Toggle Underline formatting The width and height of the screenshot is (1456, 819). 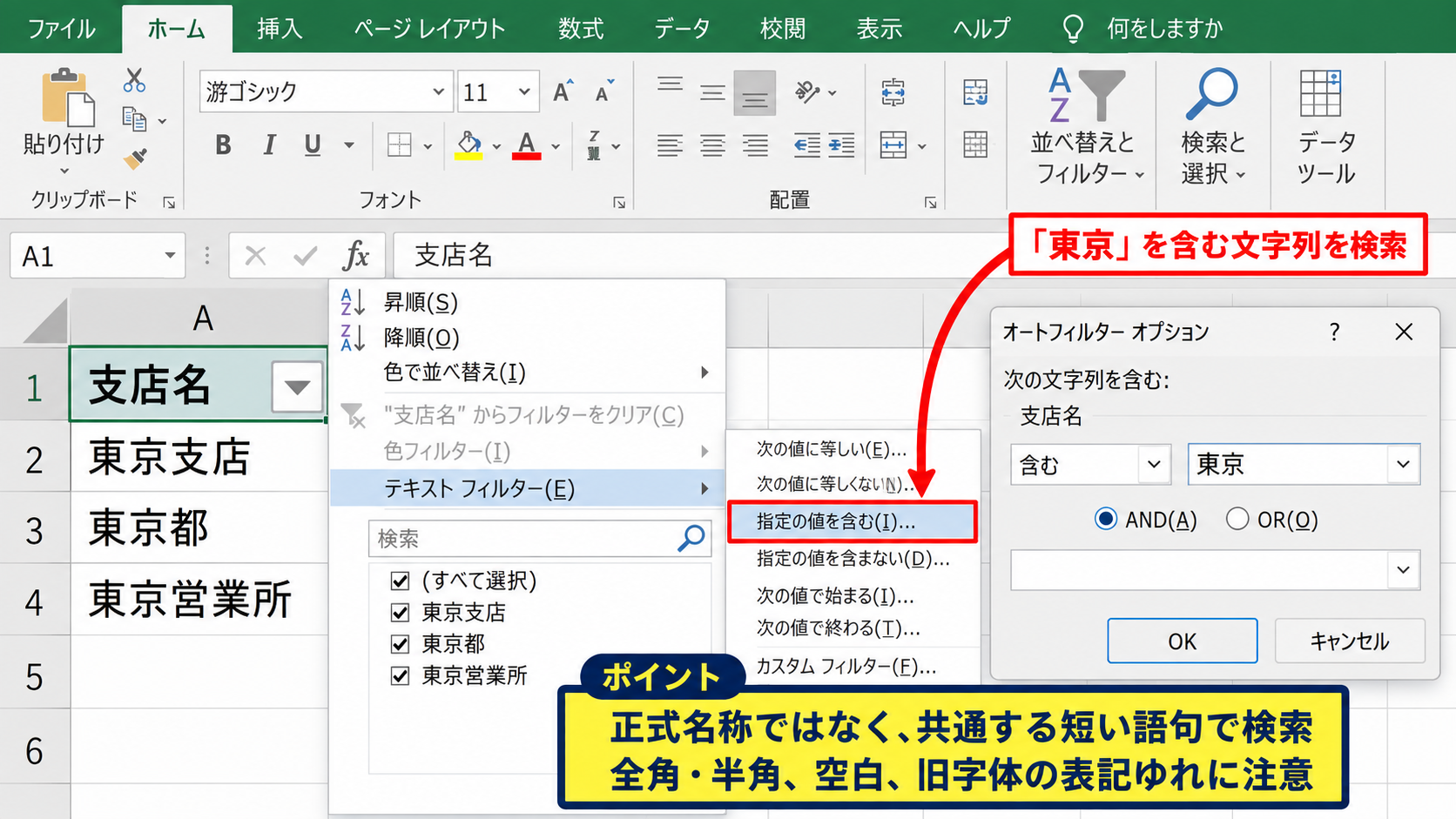click(313, 144)
